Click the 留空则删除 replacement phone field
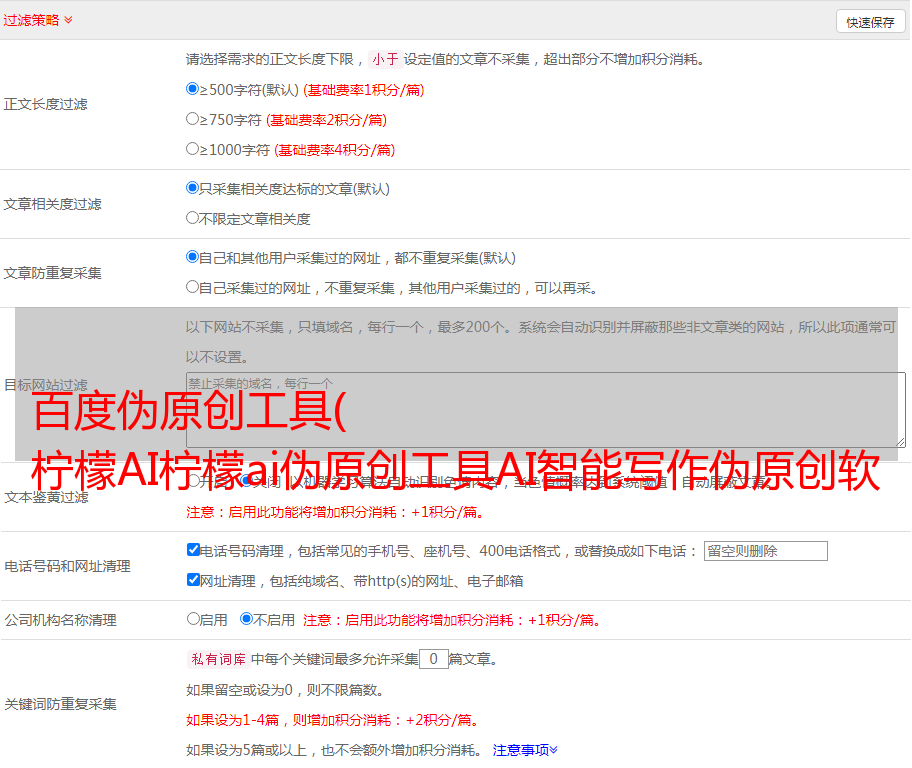Viewport: 912px width, 768px height. tap(765, 551)
